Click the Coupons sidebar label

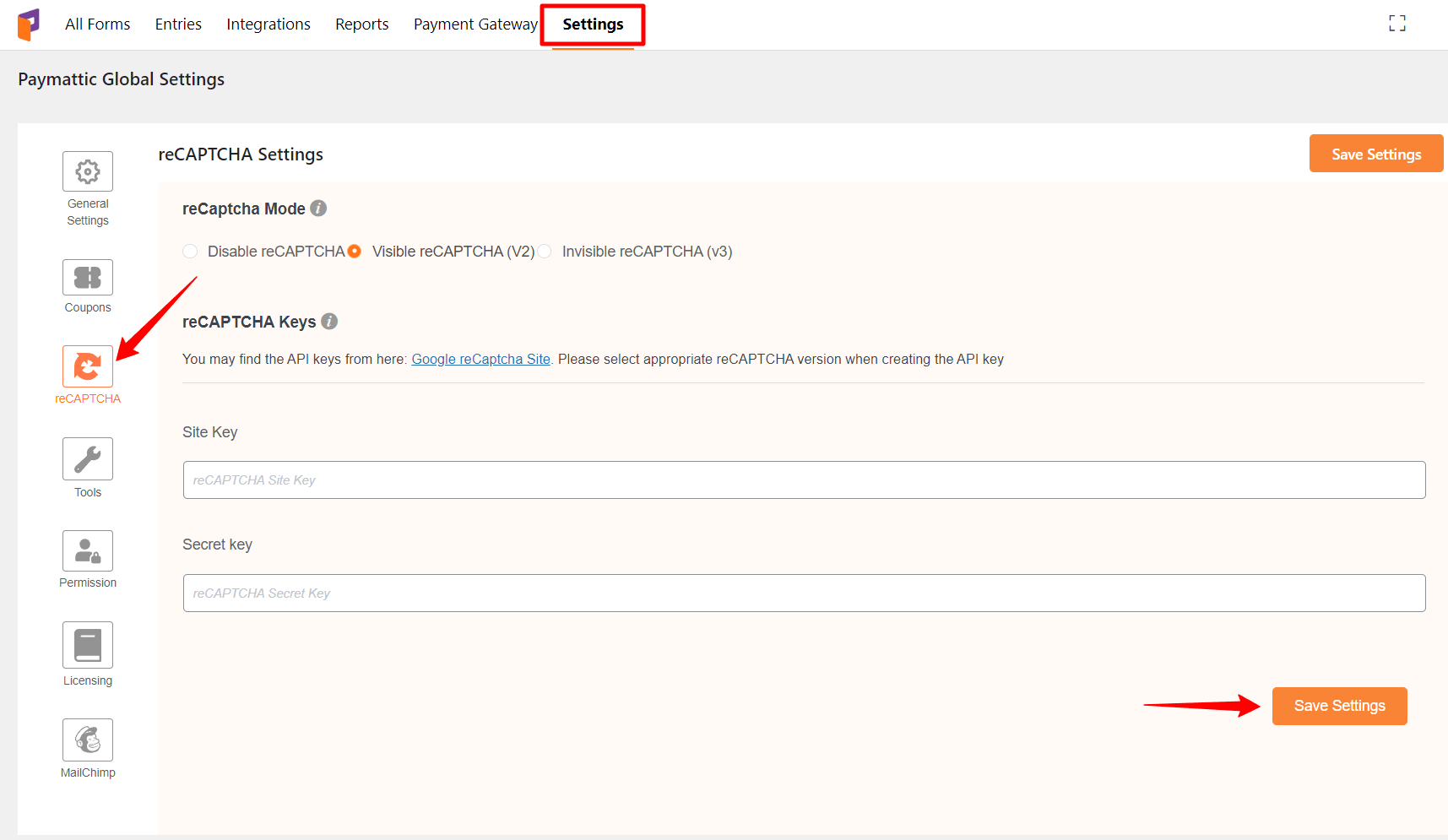88,307
